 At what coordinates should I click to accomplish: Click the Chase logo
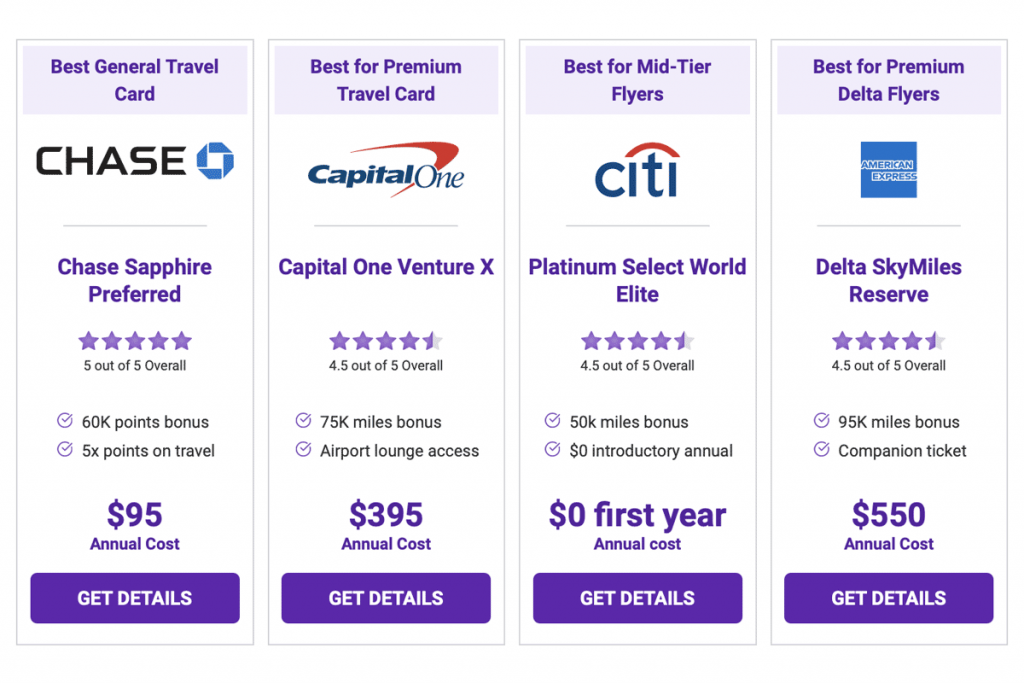[135, 161]
